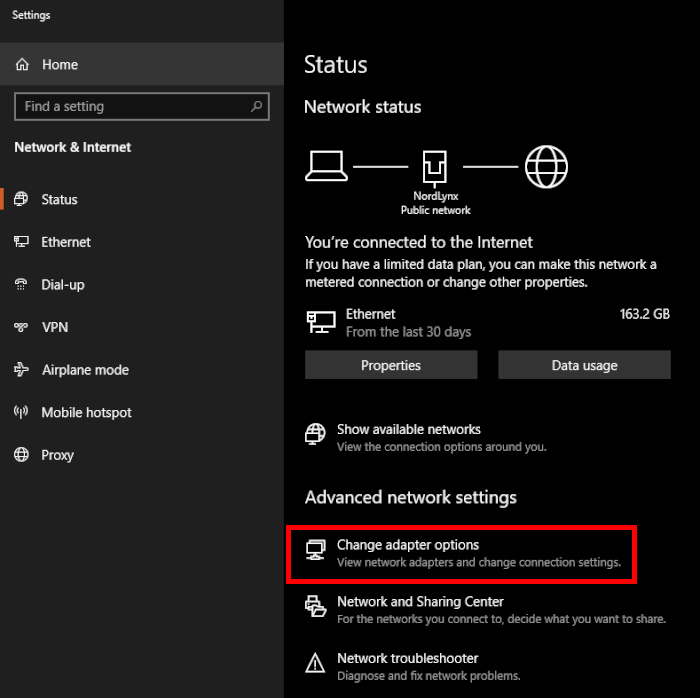The image size is (700, 698).
Task: Click the Dial-up phone icon
Action: click(x=21, y=284)
